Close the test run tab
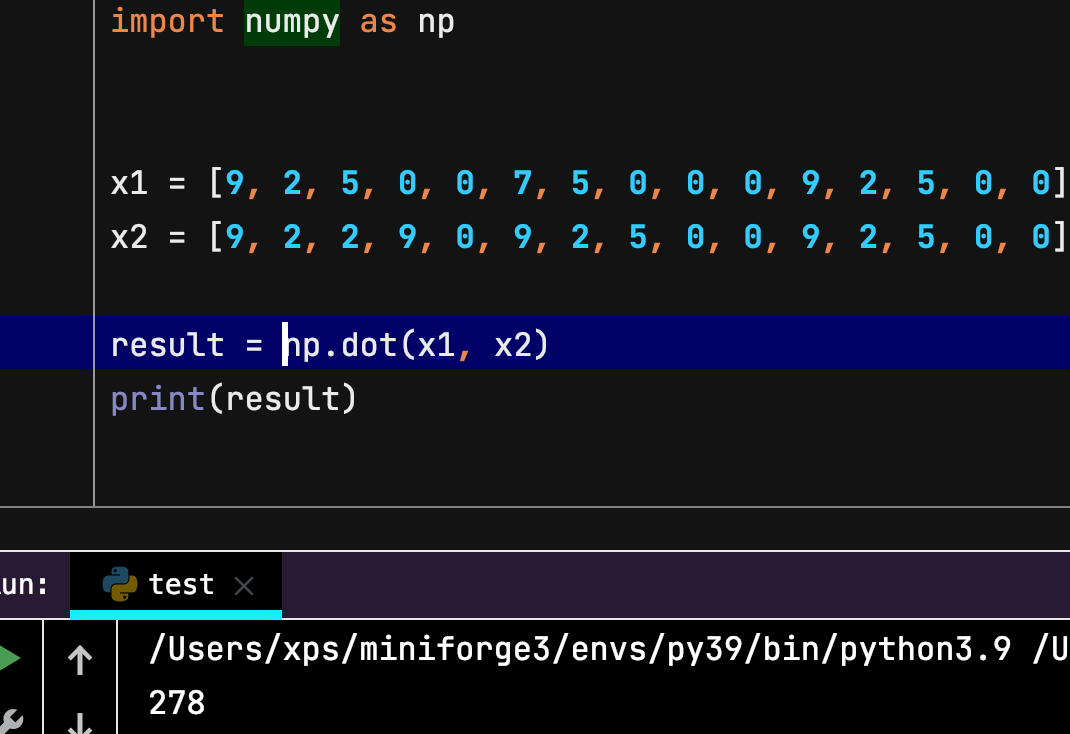Image resolution: width=1070 pixels, height=734 pixels. tap(244, 585)
